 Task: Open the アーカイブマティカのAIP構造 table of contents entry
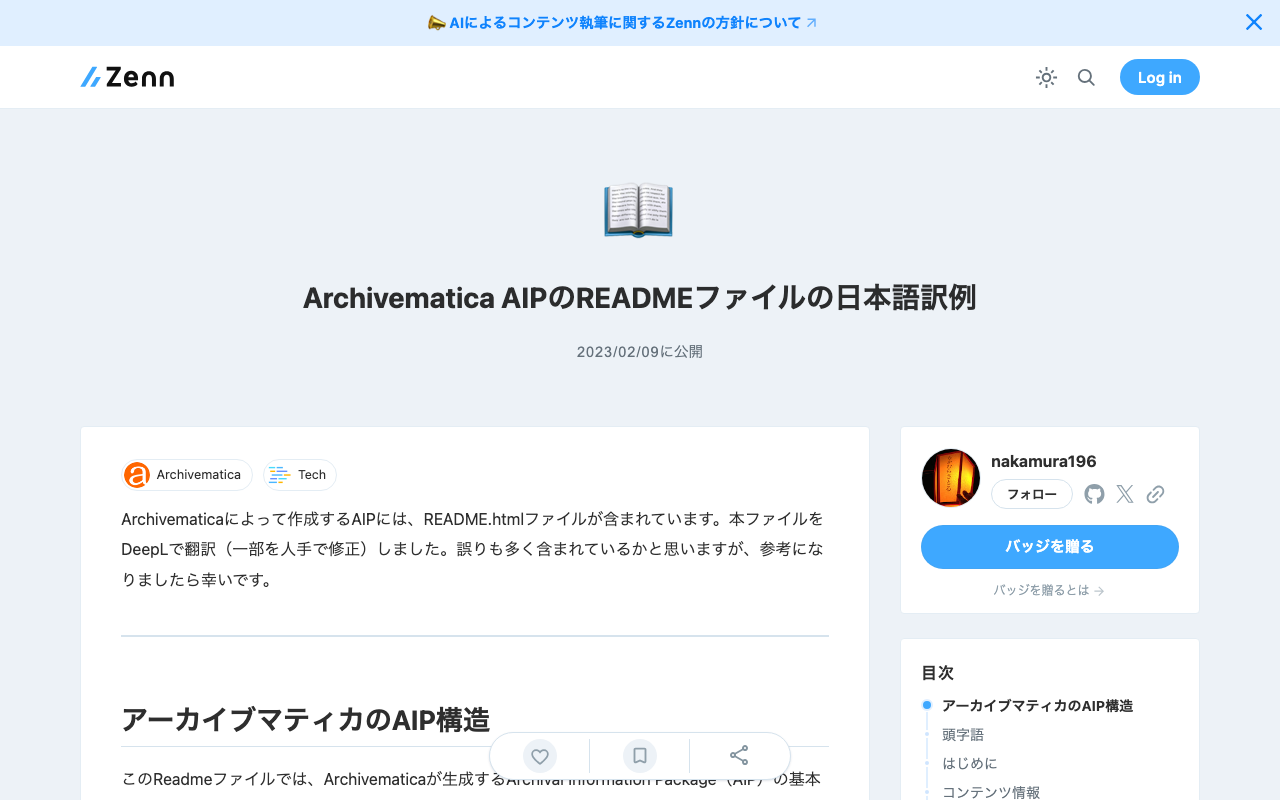(x=1037, y=705)
